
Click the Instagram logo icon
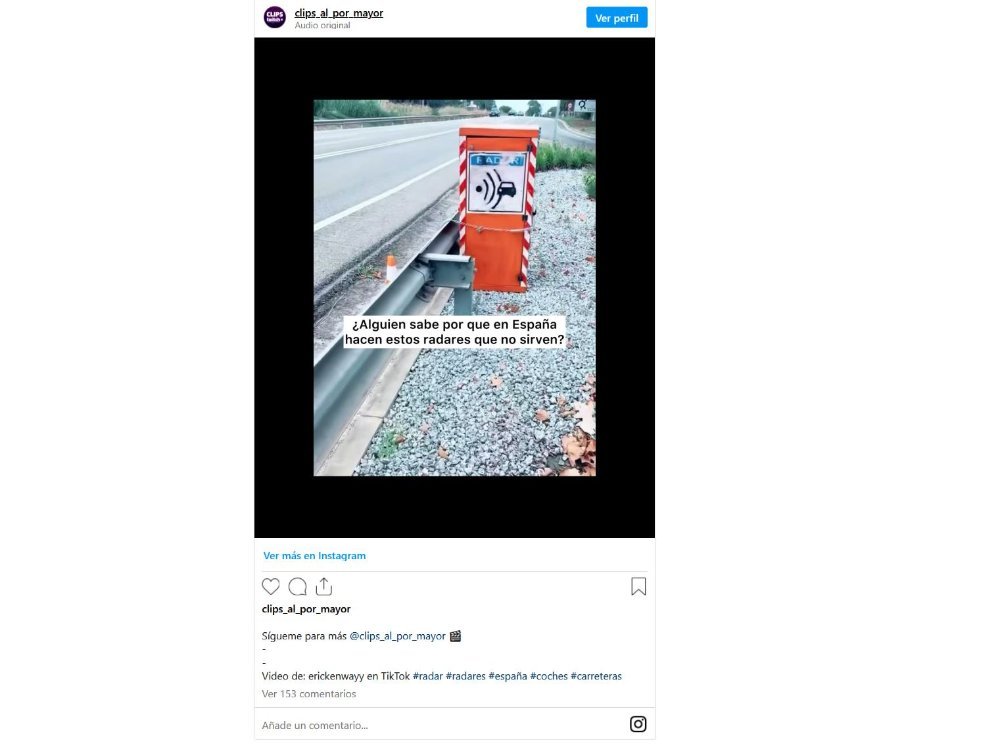[x=638, y=724]
